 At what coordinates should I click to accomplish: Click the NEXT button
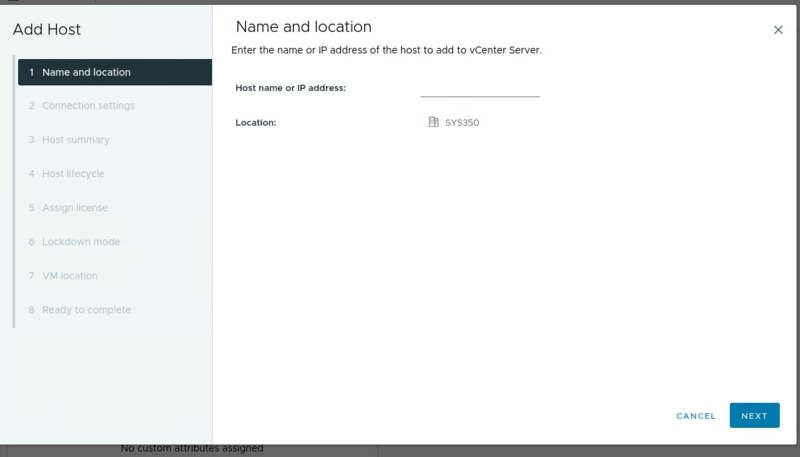coord(754,416)
